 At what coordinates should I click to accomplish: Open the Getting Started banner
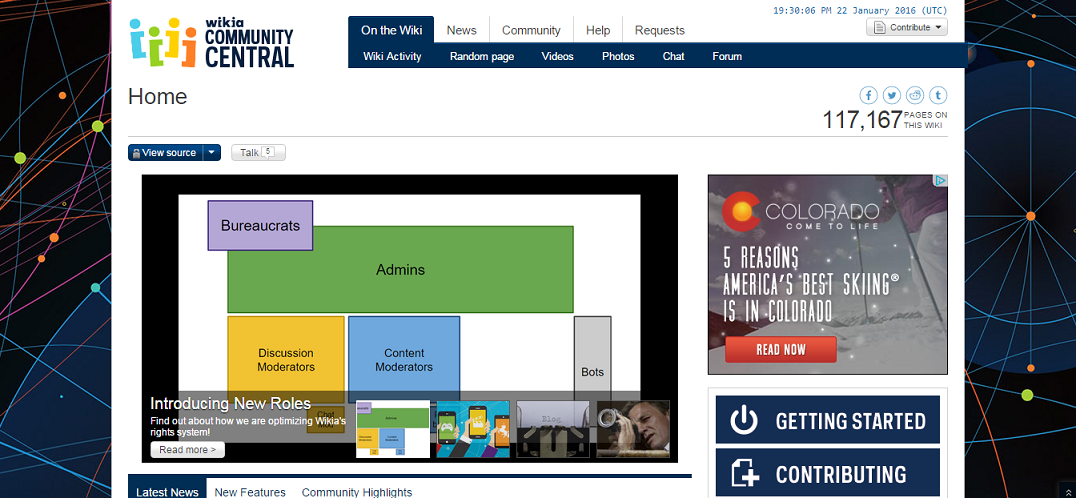coord(828,420)
